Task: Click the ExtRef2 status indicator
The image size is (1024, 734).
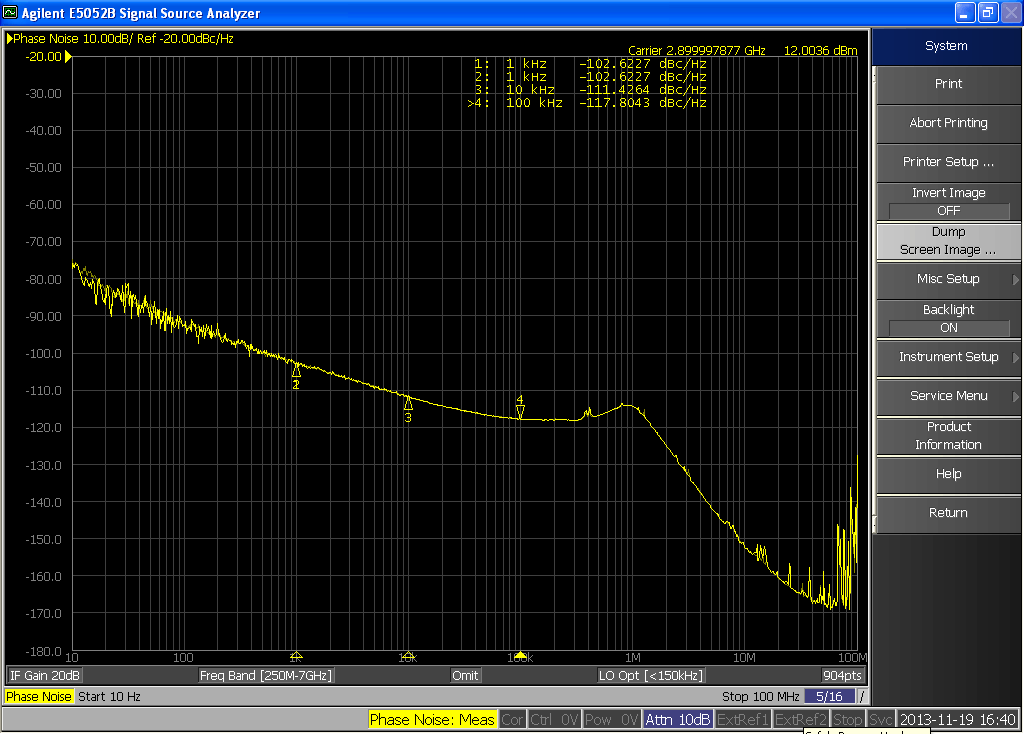Action: click(801, 720)
